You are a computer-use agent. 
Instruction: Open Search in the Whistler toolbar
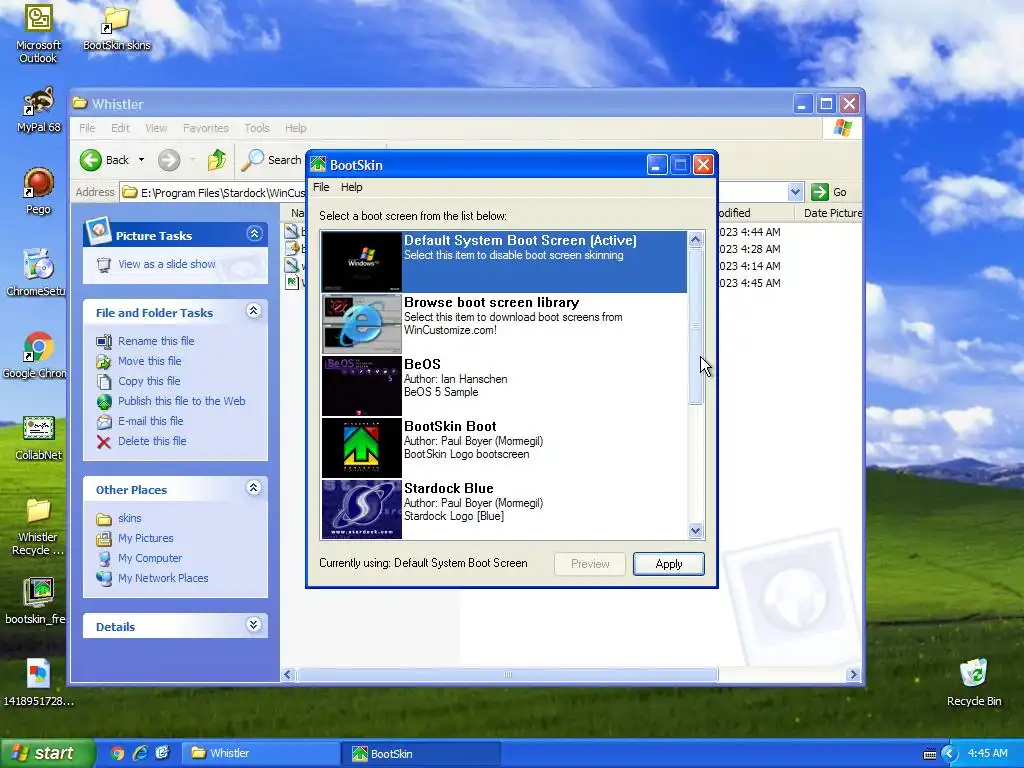point(272,160)
